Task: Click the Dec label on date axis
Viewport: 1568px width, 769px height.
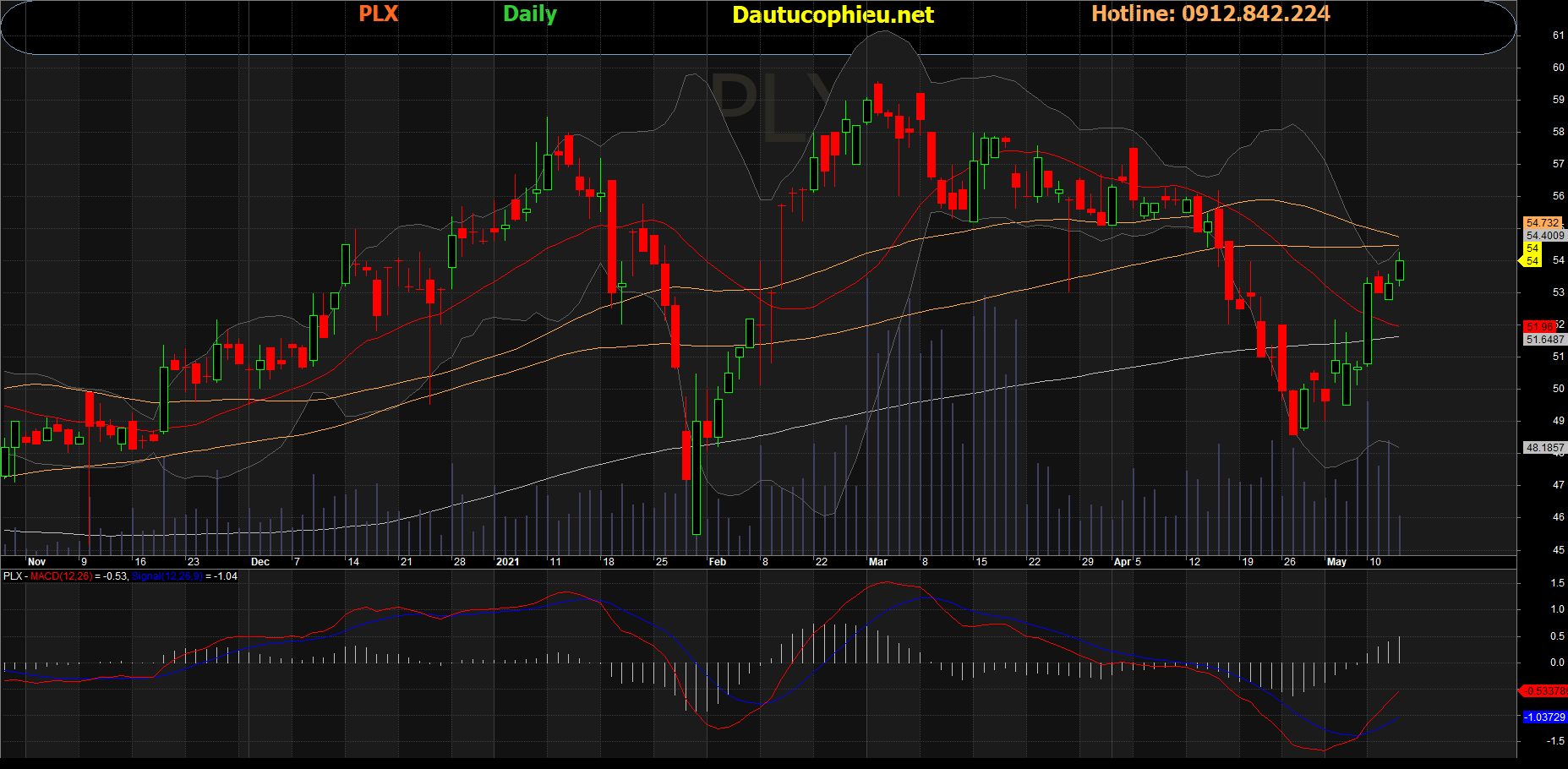Action: pos(260,562)
